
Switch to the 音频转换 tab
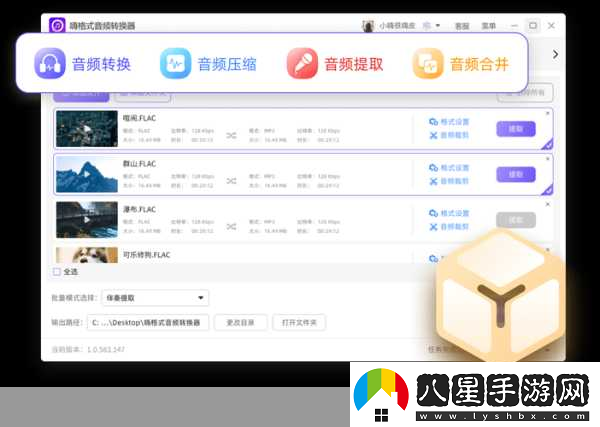tap(83, 64)
